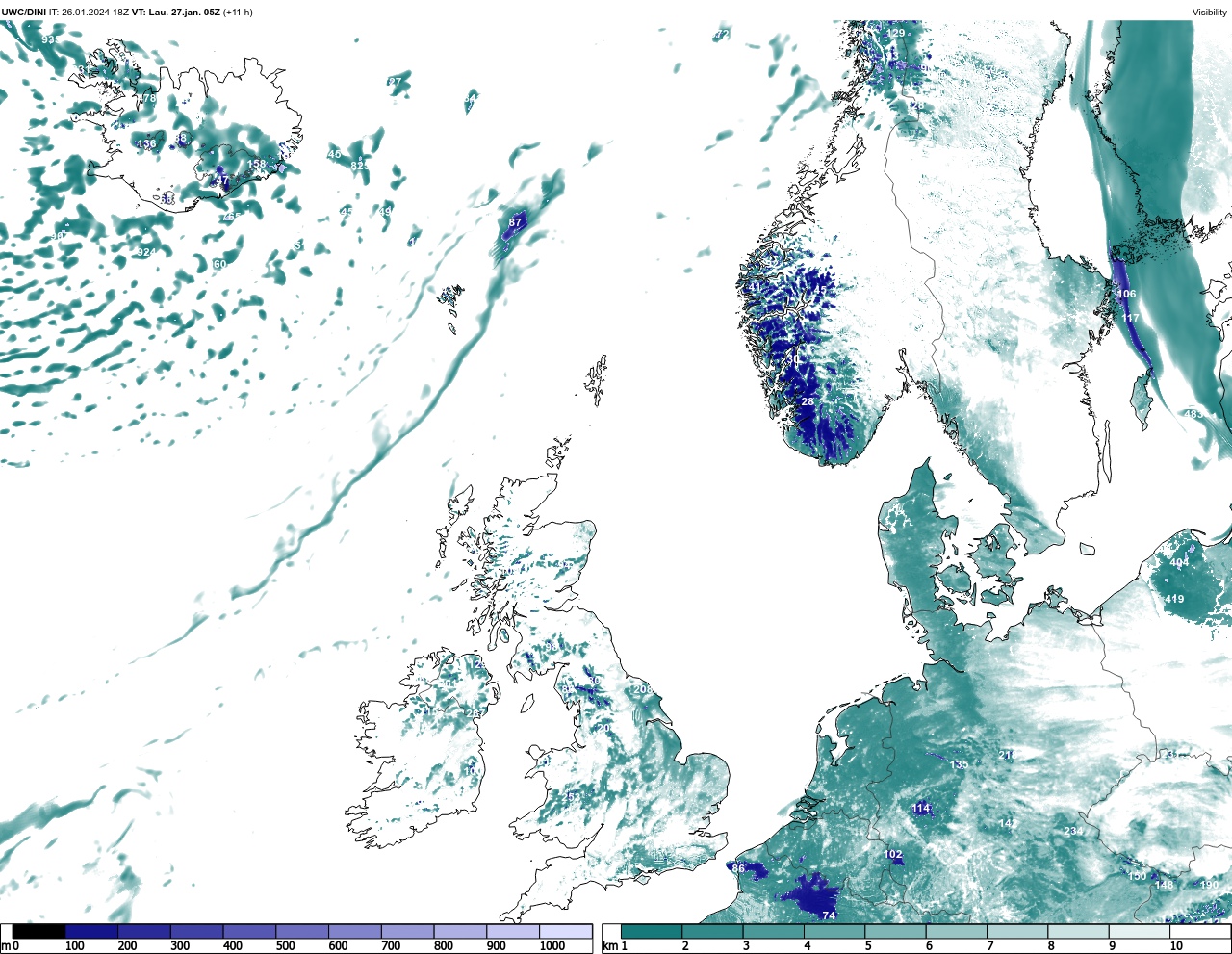Image resolution: width=1232 pixels, height=954 pixels.
Task: Click the 135 value over Germany
Action: [x=960, y=765]
